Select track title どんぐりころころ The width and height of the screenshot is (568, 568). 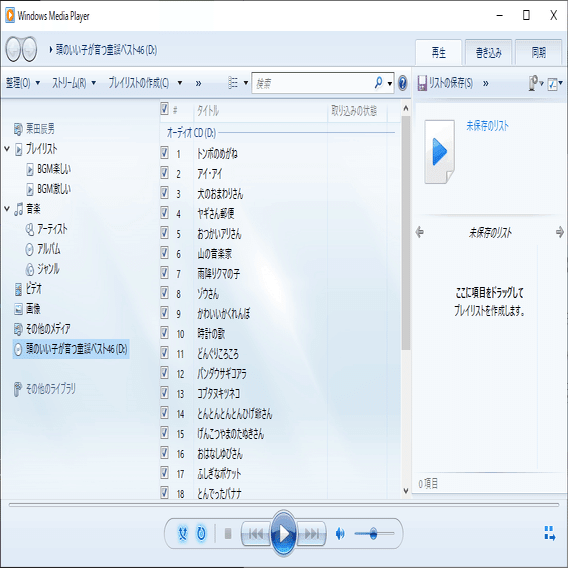coord(218,354)
